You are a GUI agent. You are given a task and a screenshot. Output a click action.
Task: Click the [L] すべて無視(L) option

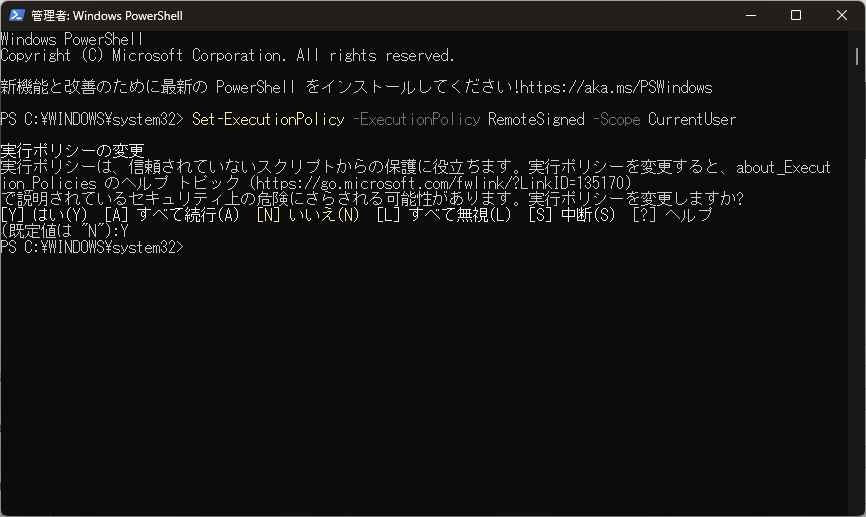click(x=443, y=215)
